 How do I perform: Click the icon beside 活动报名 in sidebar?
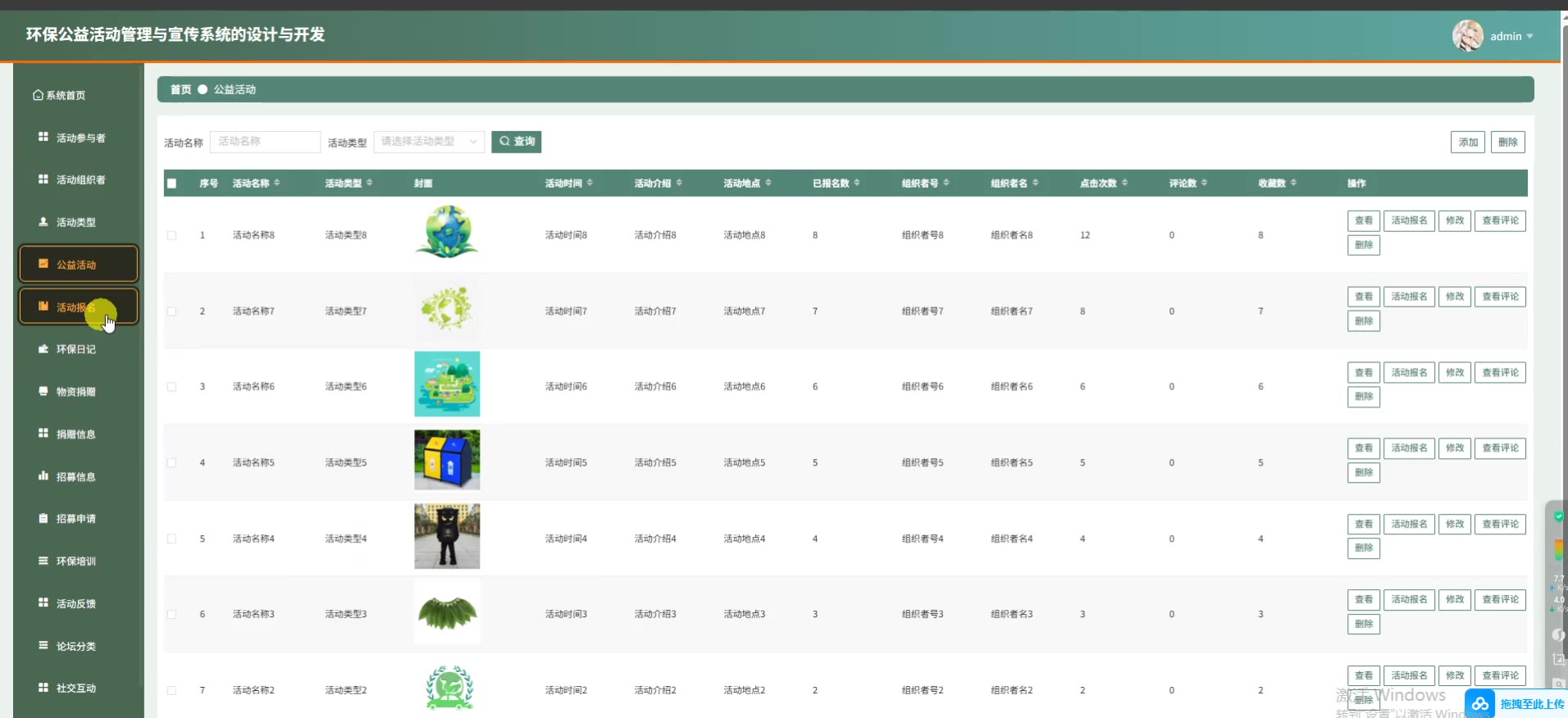43,307
